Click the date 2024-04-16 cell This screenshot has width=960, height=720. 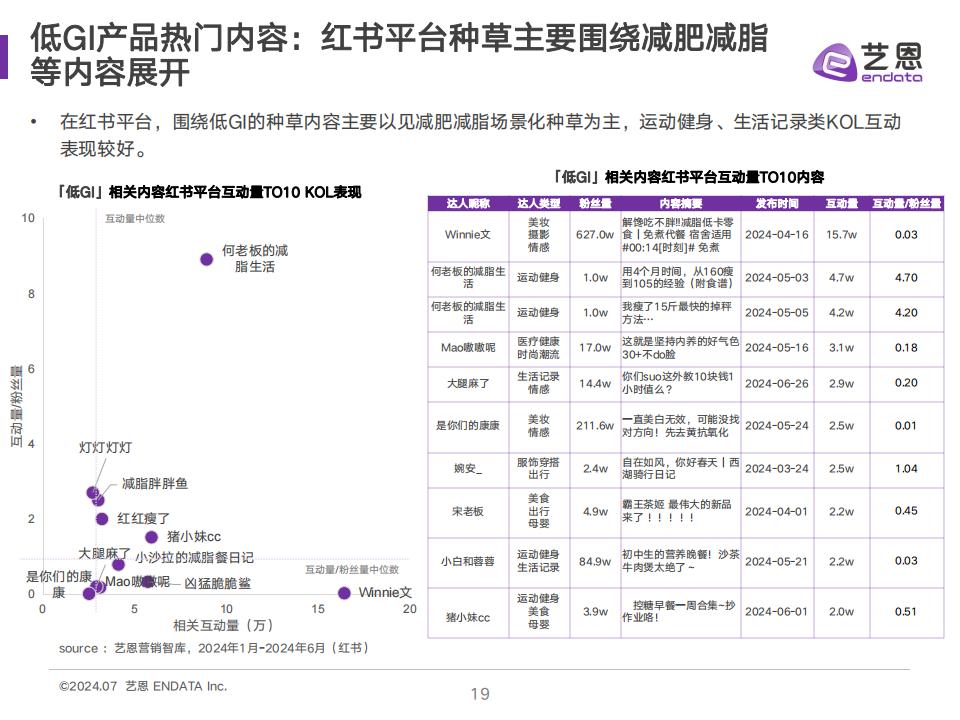pyautogui.click(x=776, y=234)
